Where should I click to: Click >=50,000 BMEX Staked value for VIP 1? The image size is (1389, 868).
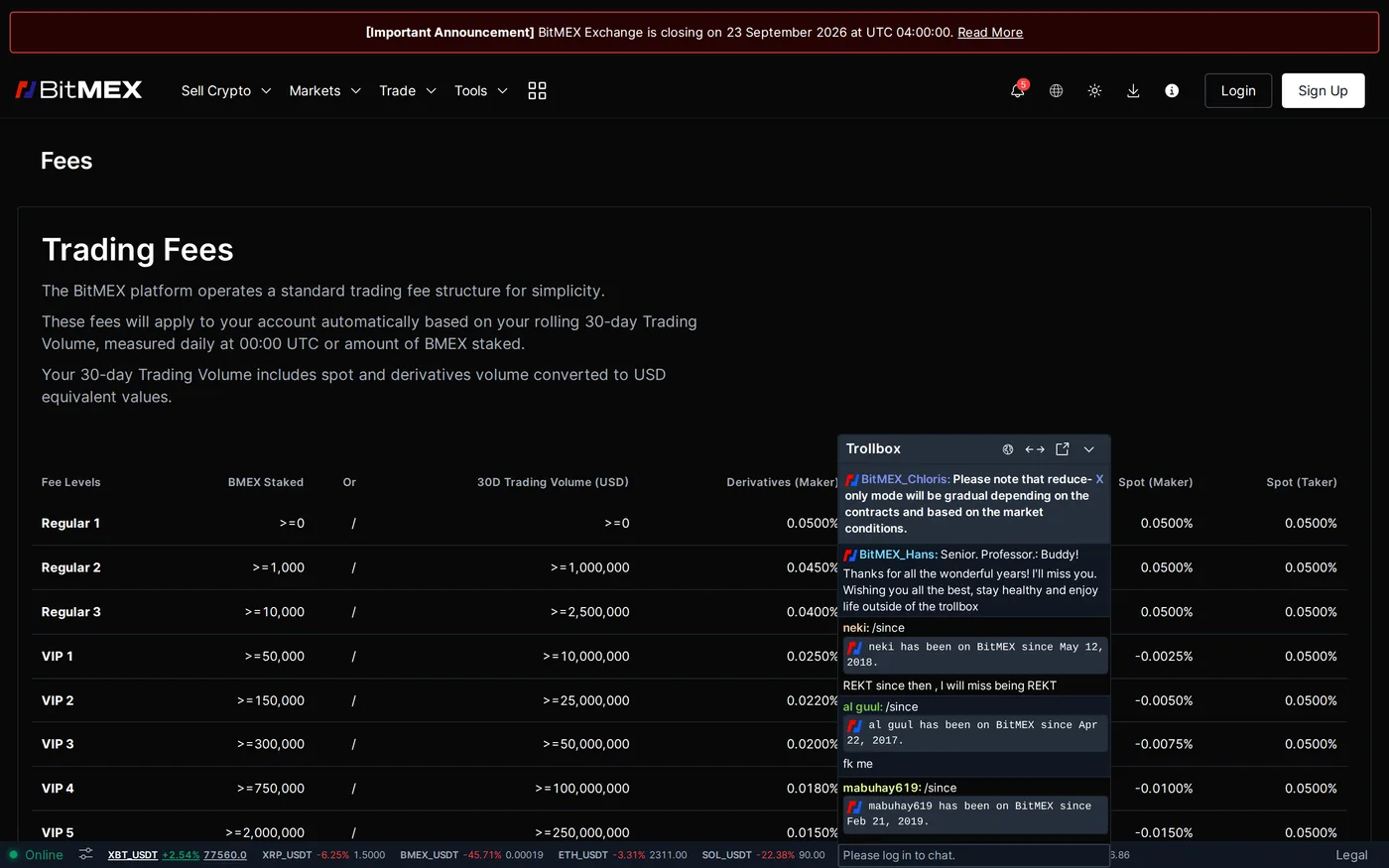pyautogui.click(x=275, y=656)
